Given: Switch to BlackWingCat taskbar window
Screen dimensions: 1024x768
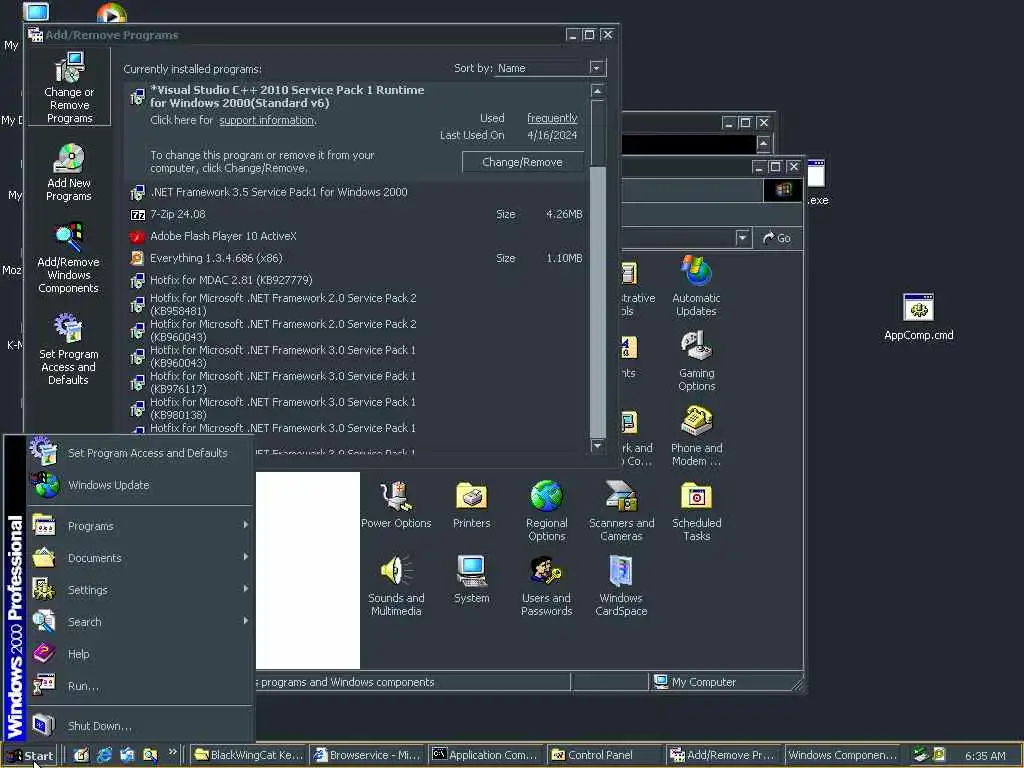Looking at the screenshot, I should tap(249, 755).
